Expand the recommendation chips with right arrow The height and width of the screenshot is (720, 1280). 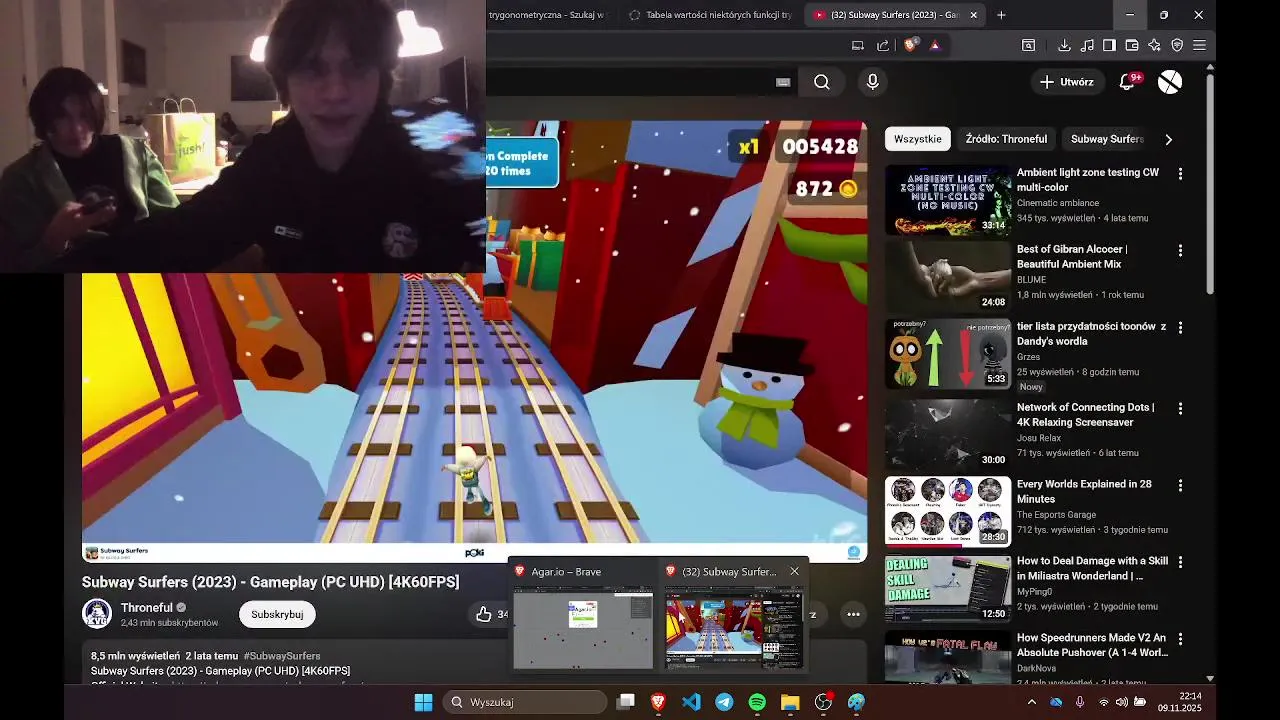[x=1168, y=139]
